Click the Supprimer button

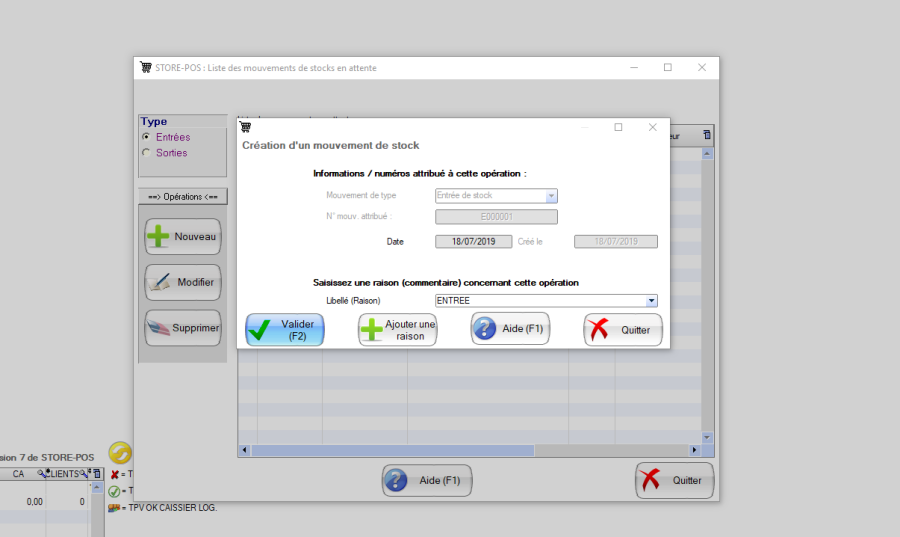[x=183, y=327]
